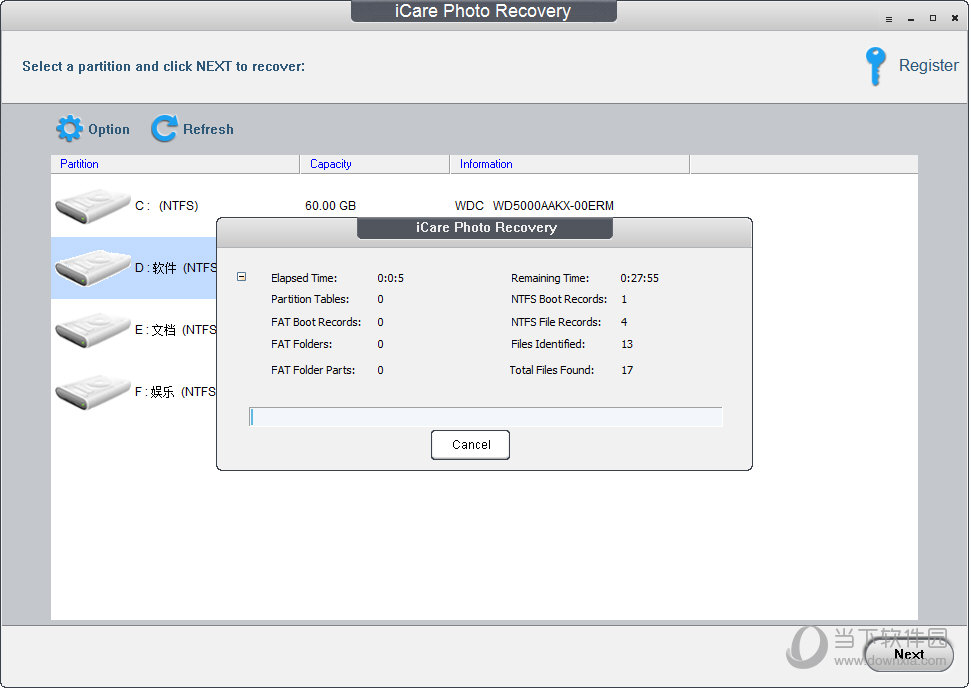
Task: Click the Refresh label text
Action: click(208, 129)
